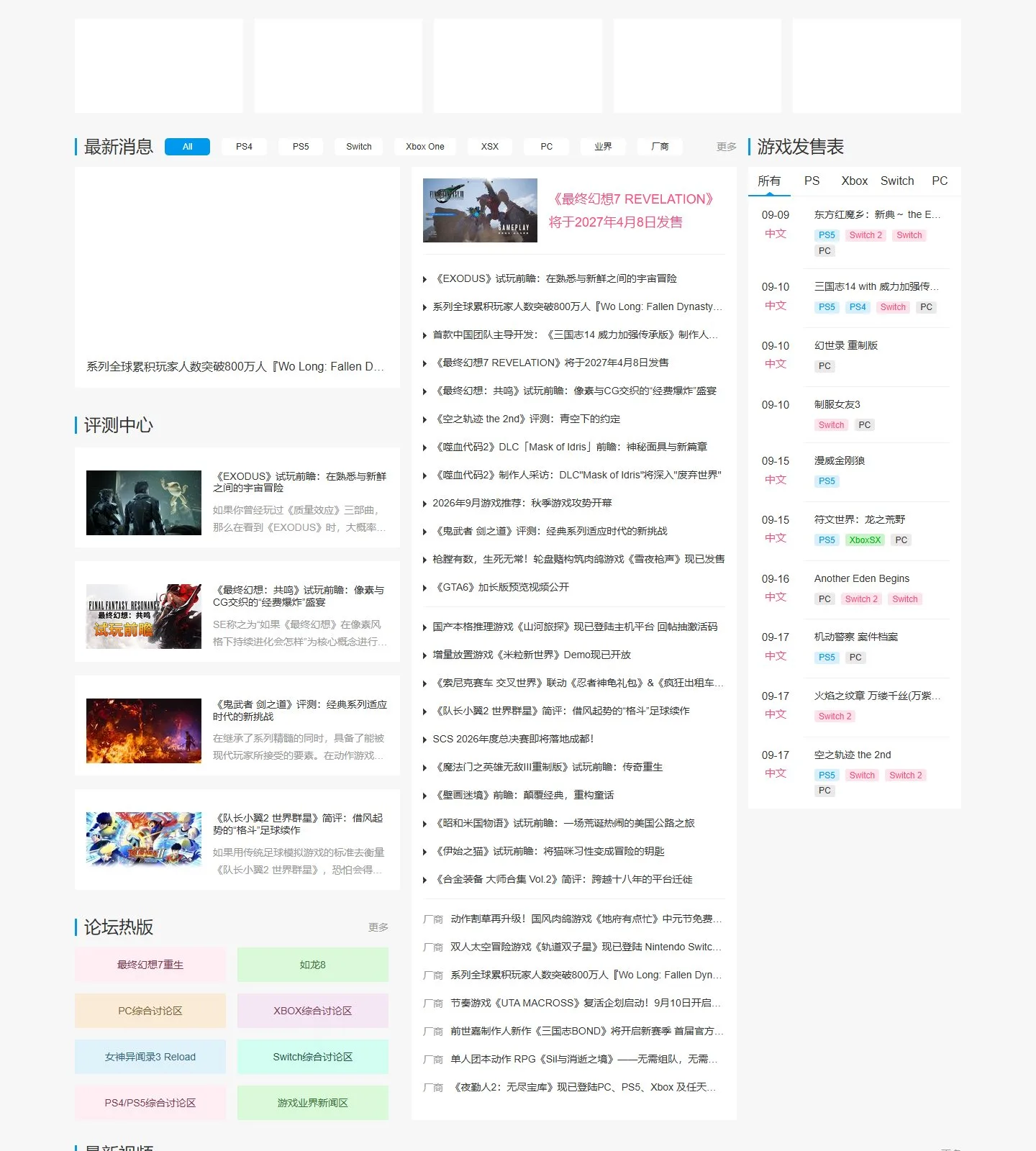The height and width of the screenshot is (1151, 1036).
Task: Select PC tab in game release schedule
Action: (940, 181)
